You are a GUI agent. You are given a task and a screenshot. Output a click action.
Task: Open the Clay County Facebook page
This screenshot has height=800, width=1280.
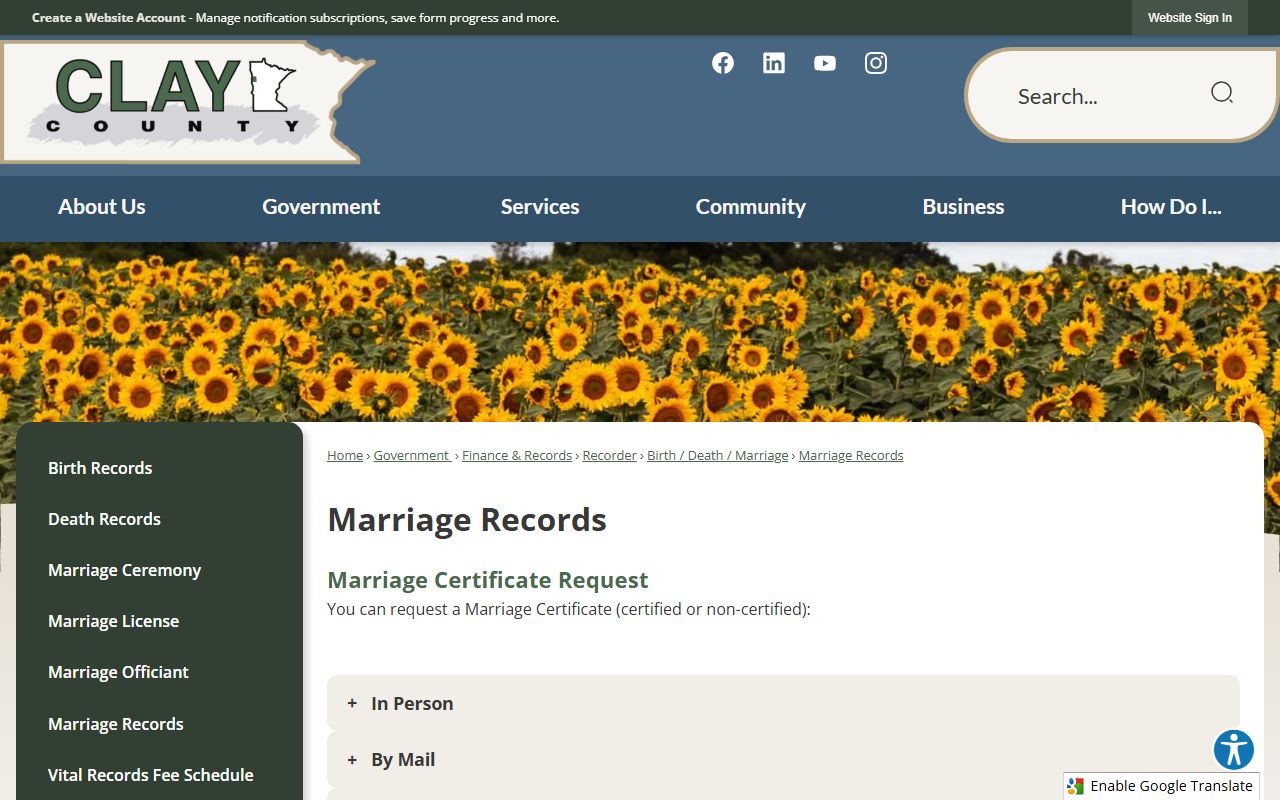[723, 63]
